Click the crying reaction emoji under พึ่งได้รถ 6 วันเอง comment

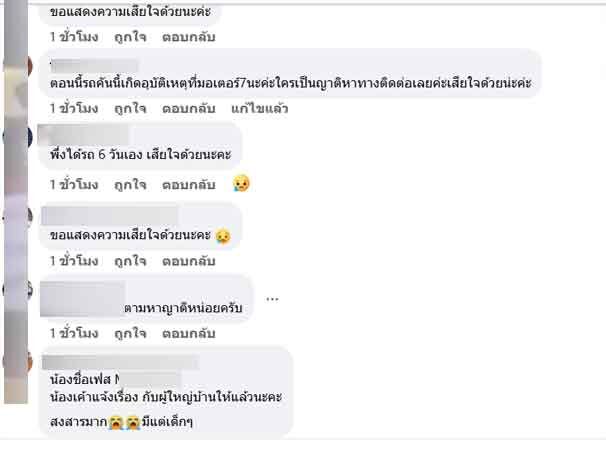242,183
